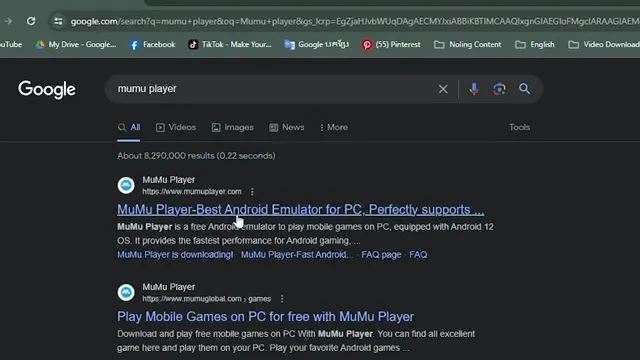Click into the mumu player search field
This screenshot has height=360, width=640.
tap(269, 89)
